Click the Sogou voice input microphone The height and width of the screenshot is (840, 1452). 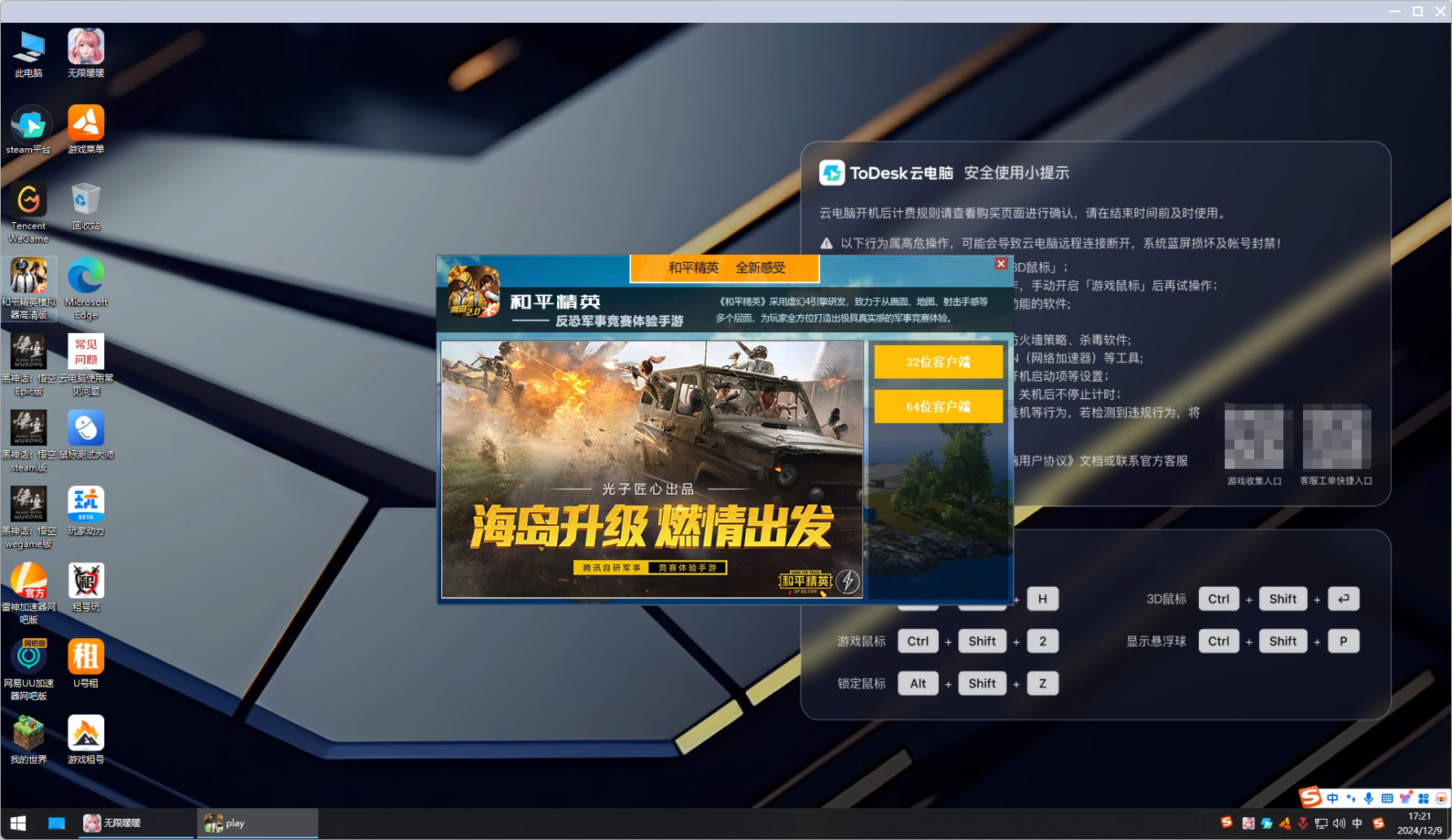[x=1369, y=798]
